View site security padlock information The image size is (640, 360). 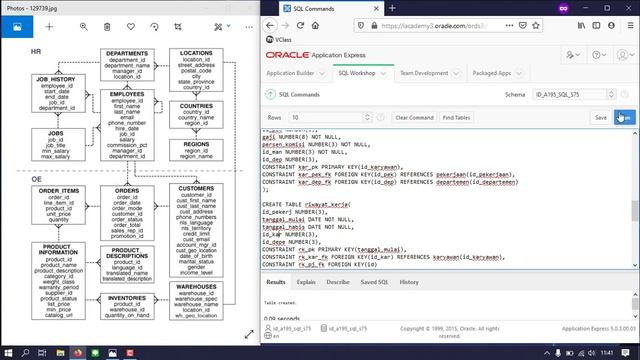374,25
